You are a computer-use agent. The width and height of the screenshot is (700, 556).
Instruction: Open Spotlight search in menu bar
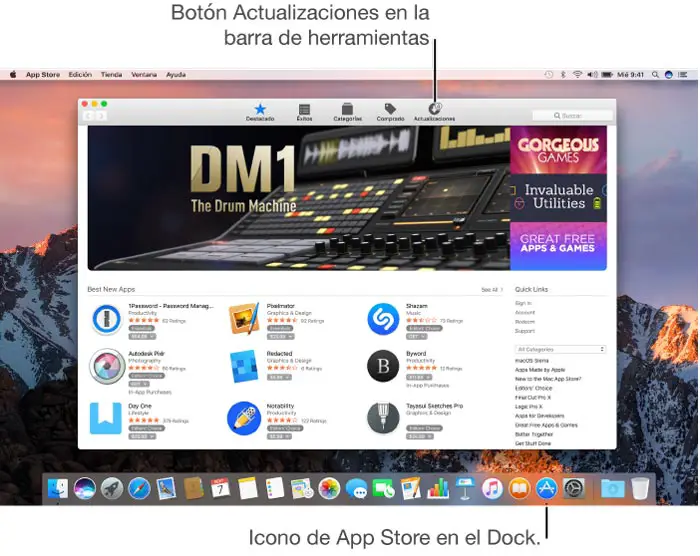pos(655,75)
